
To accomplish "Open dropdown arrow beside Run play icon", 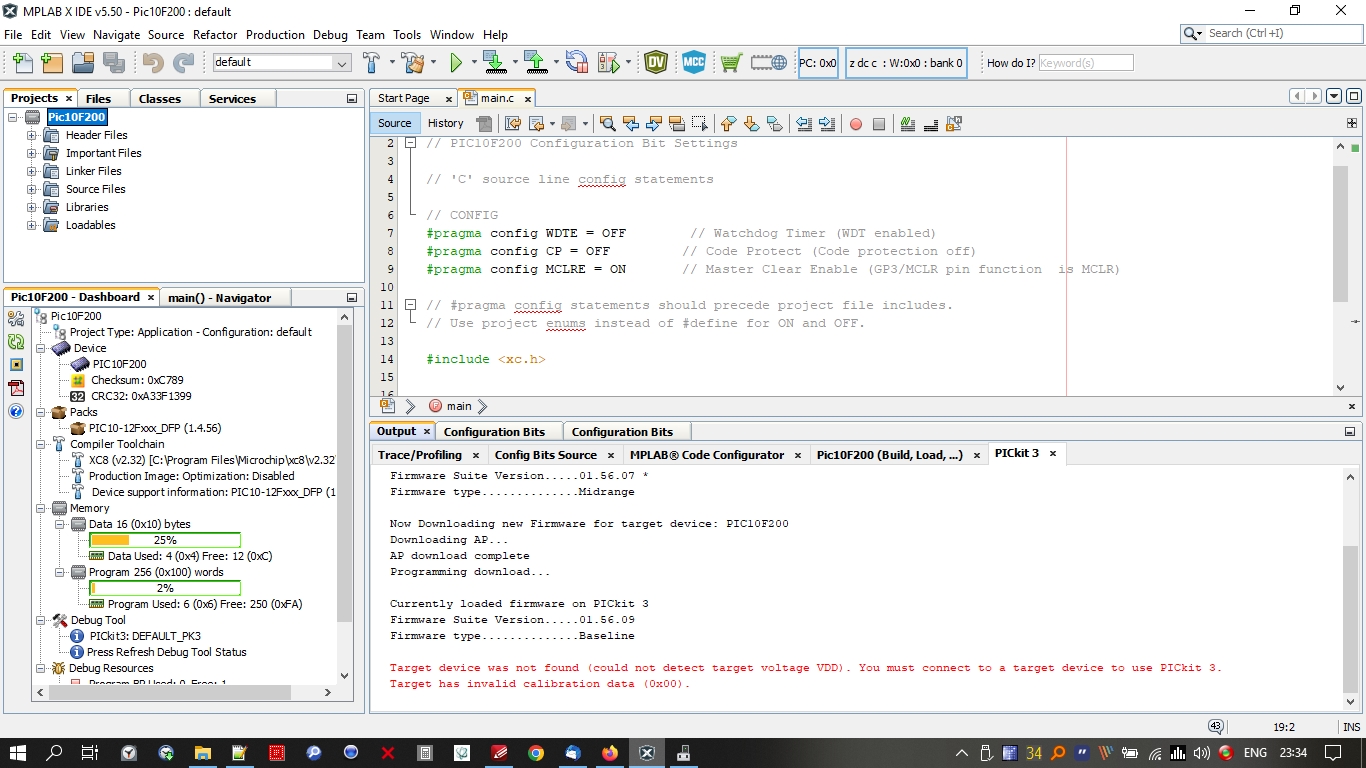I will point(473,63).
